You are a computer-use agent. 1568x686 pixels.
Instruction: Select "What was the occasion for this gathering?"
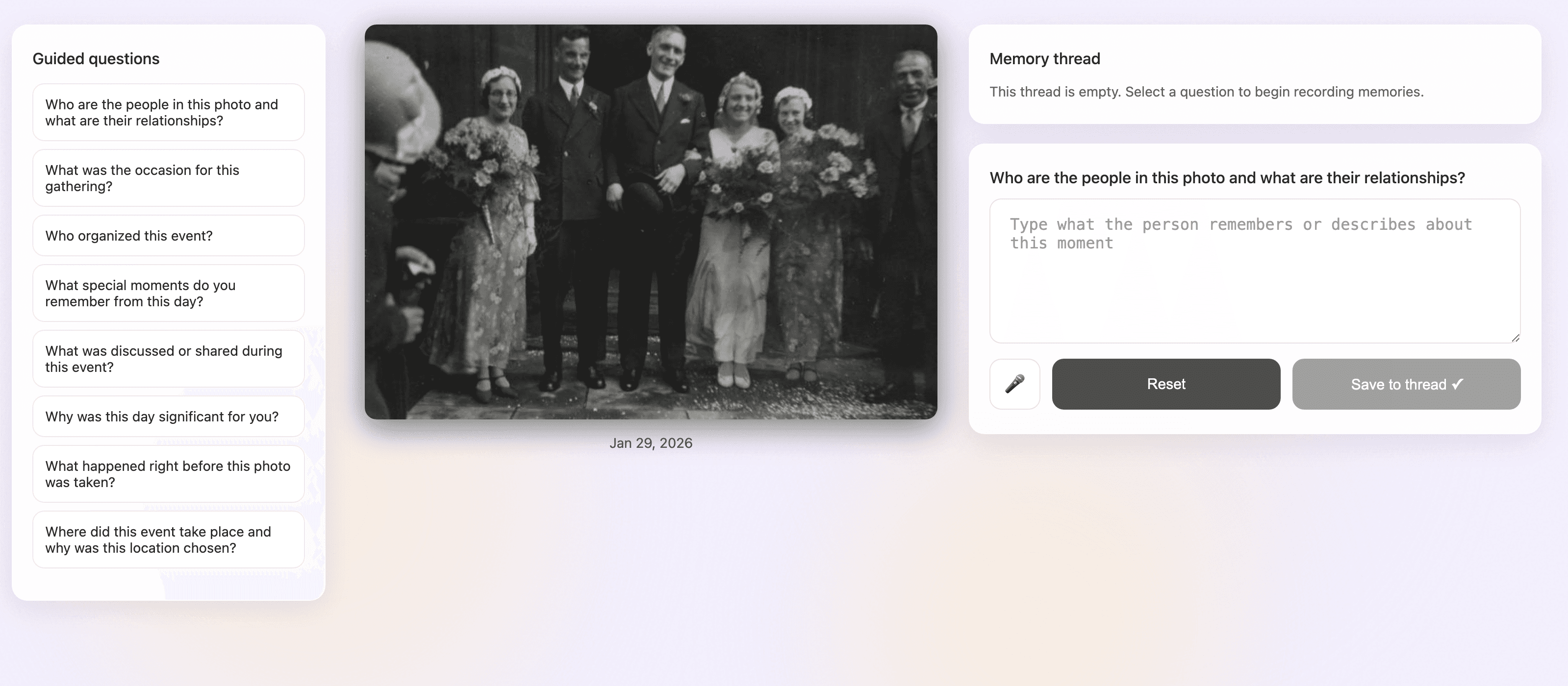(169, 178)
